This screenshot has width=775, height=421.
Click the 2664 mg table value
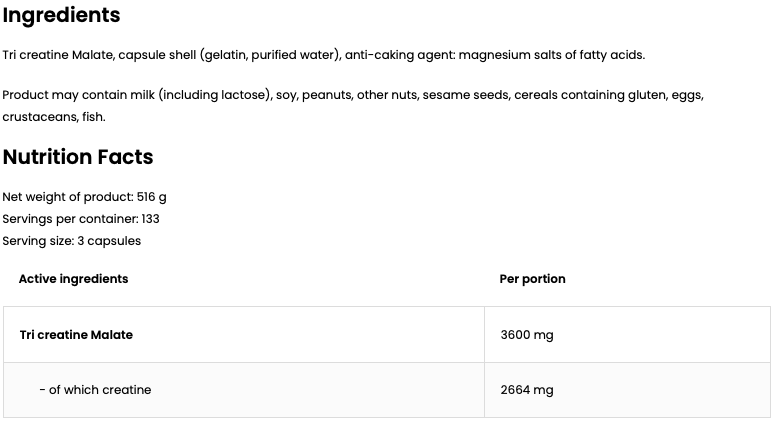click(x=526, y=390)
